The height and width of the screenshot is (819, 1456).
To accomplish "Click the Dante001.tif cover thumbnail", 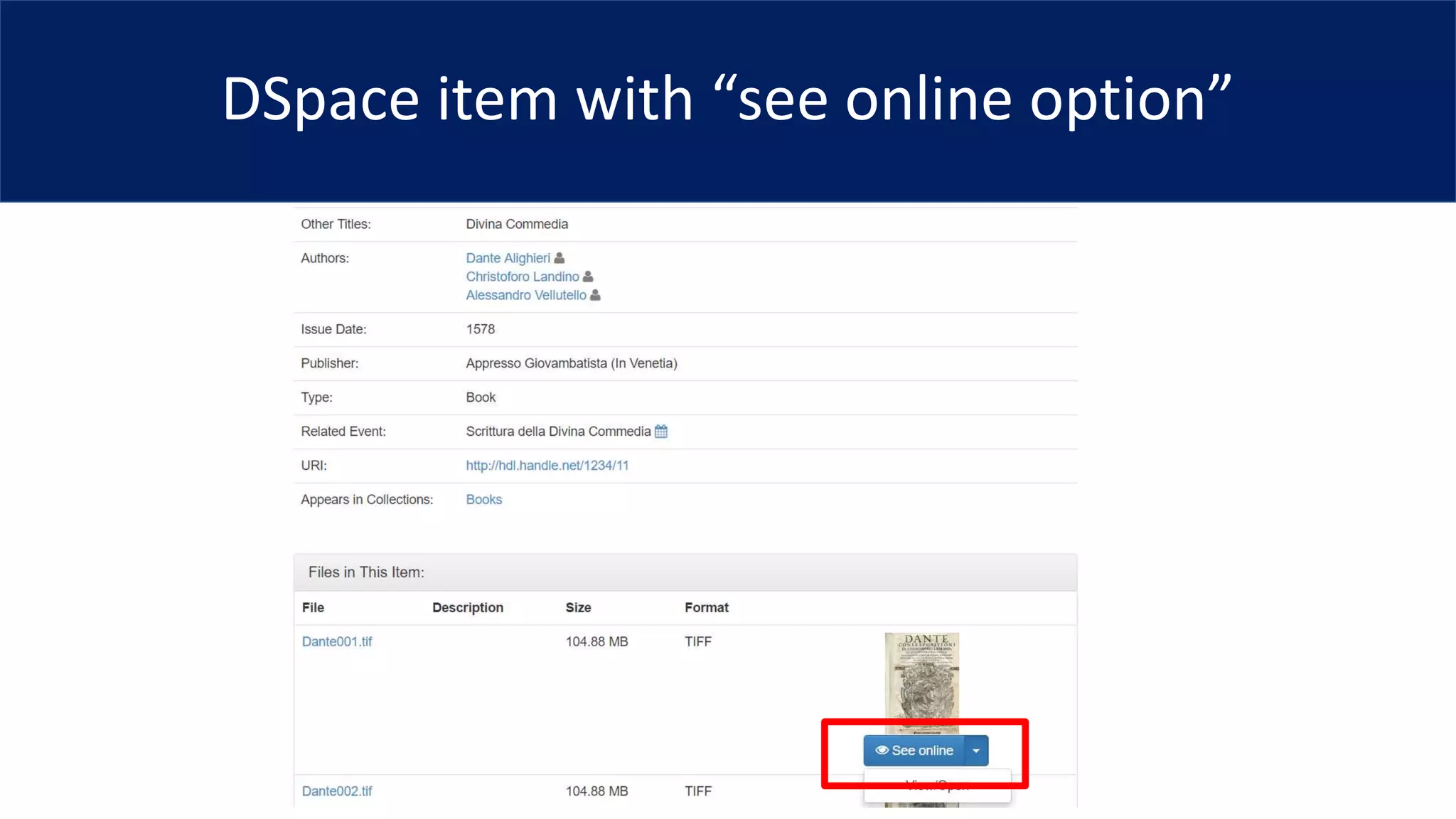I will (x=922, y=683).
